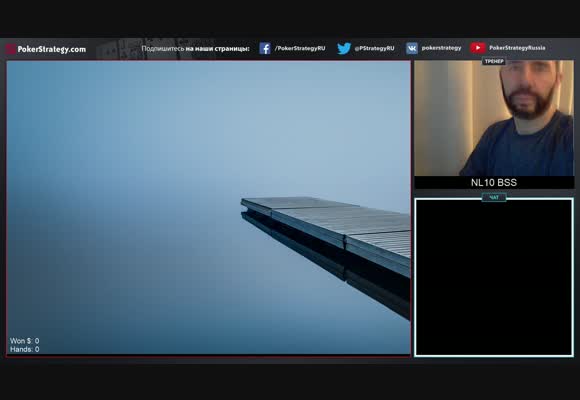
Task: Click the VK social network icon
Action: (x=412, y=48)
